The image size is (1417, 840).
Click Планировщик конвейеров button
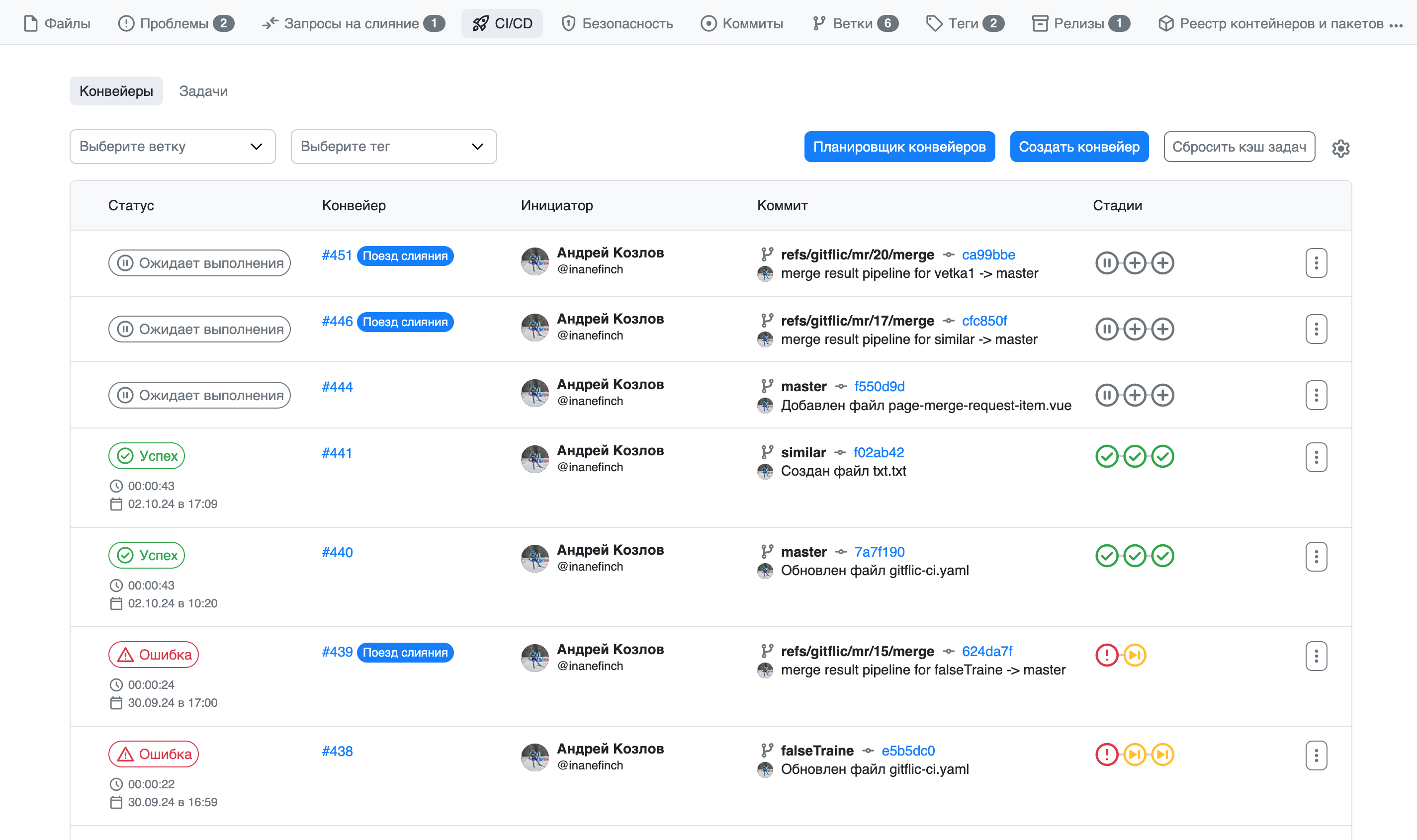pos(899,147)
